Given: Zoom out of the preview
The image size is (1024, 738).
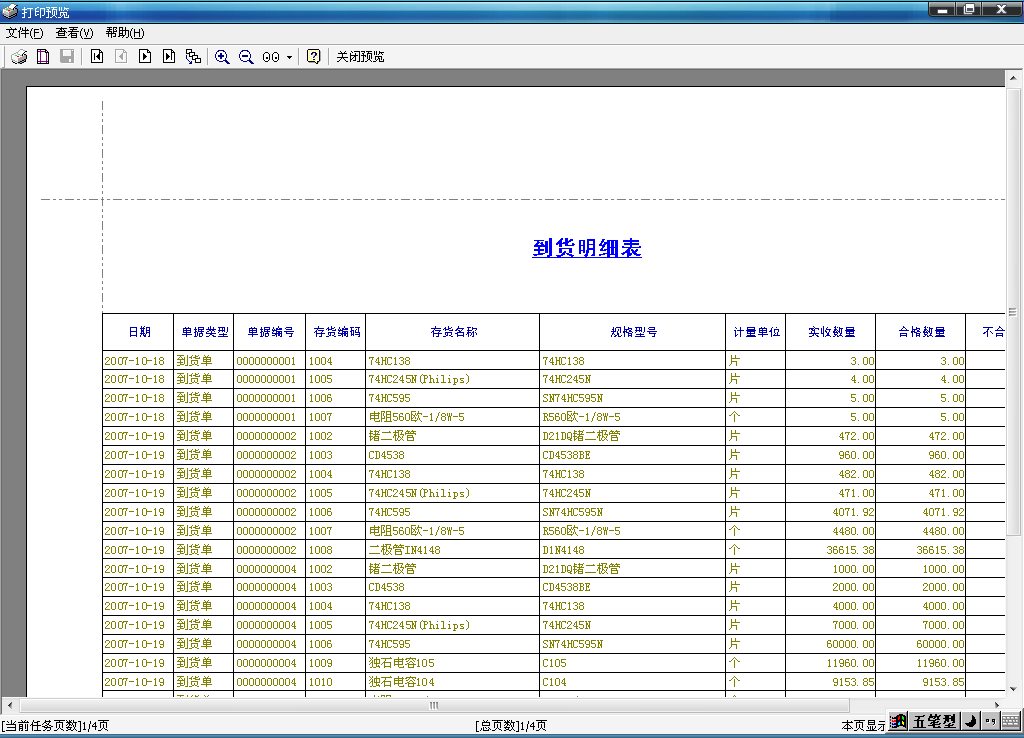Looking at the screenshot, I should [246, 57].
